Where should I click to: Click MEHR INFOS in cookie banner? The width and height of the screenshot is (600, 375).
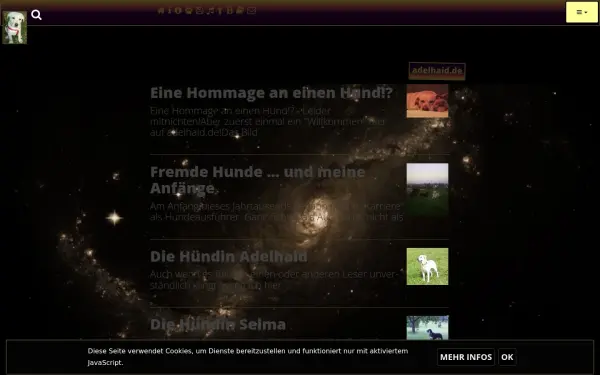point(466,357)
